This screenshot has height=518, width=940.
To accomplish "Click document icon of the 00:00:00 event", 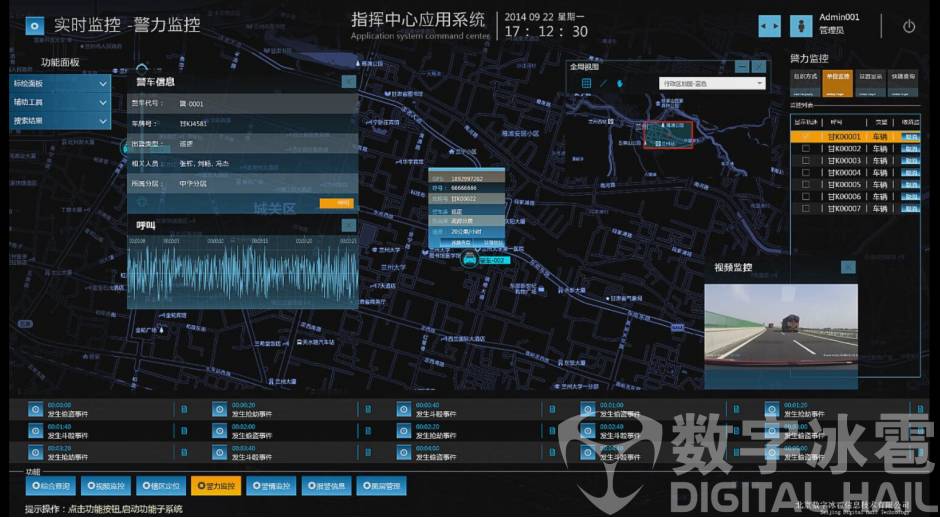I will point(184,409).
